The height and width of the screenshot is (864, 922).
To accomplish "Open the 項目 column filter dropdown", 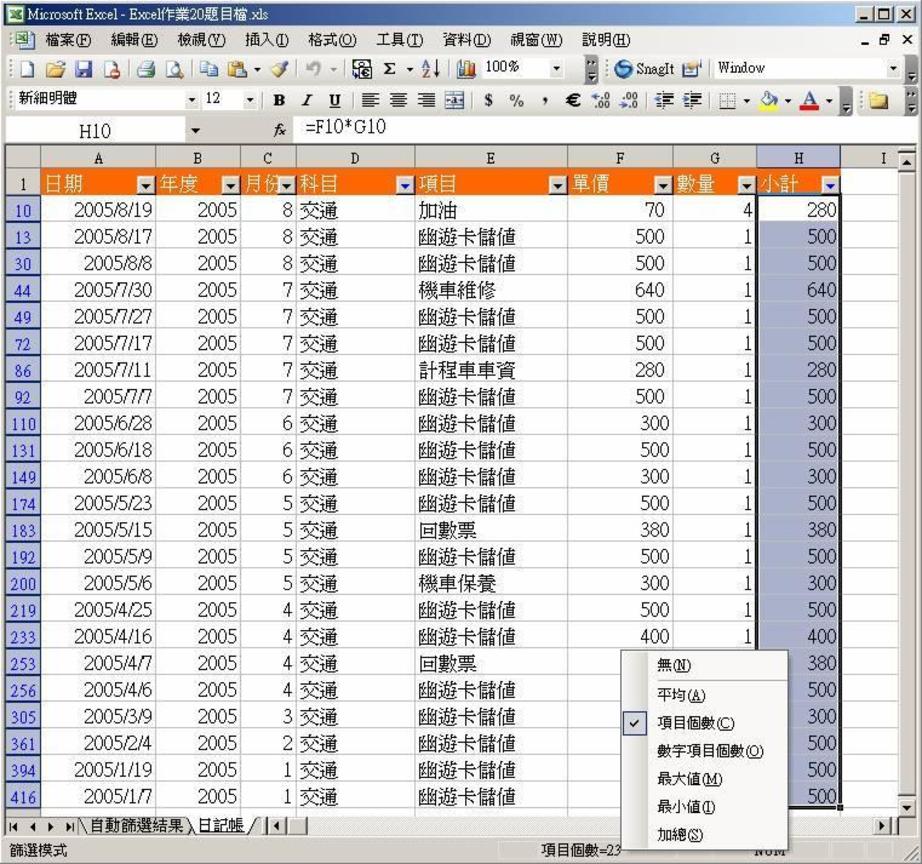I will tap(557, 185).
